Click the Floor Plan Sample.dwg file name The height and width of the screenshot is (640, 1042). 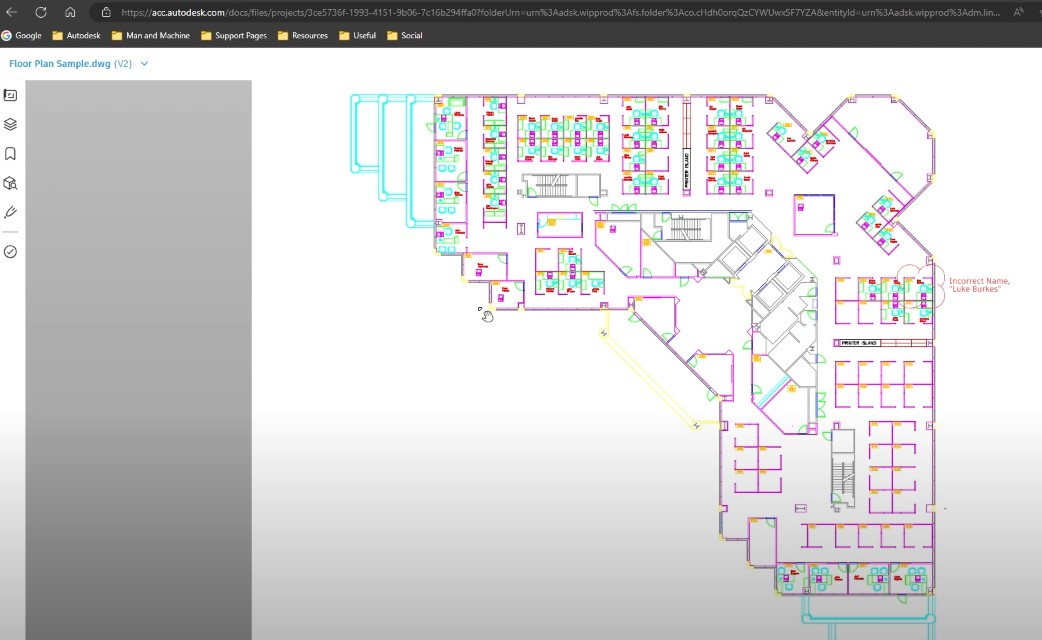coord(60,62)
